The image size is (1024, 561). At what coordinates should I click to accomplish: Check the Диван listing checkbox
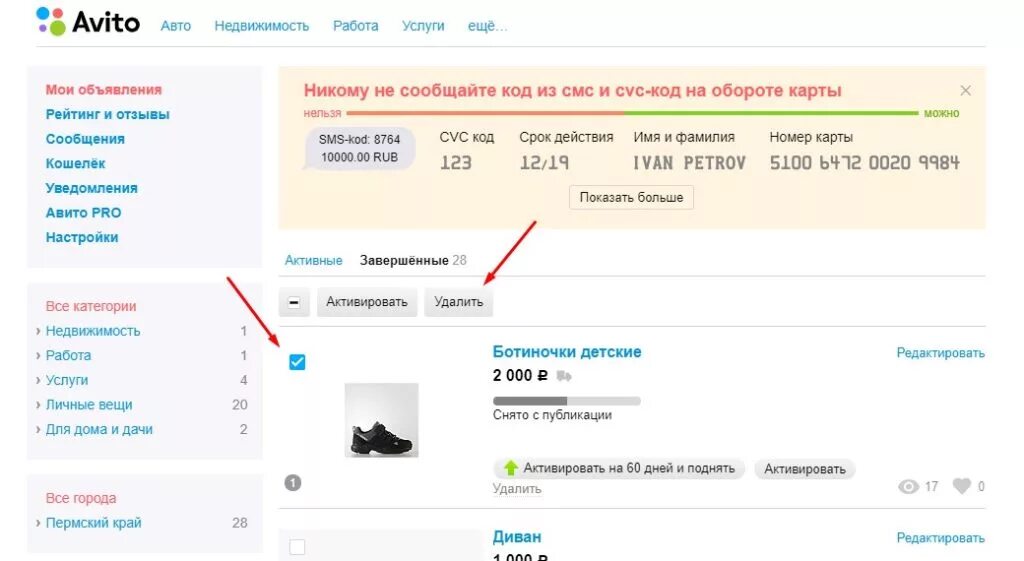(x=297, y=547)
